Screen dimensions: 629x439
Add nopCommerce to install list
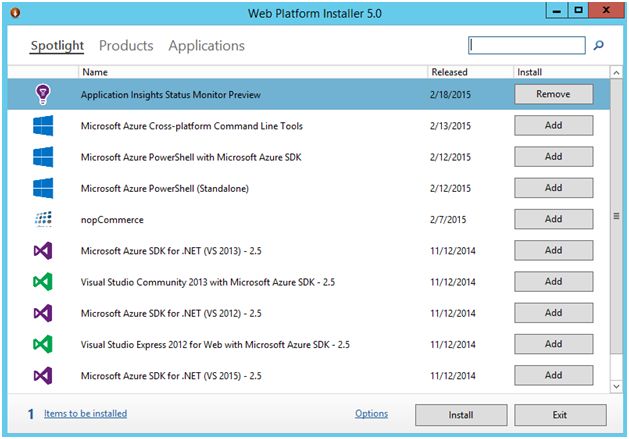tap(553, 218)
